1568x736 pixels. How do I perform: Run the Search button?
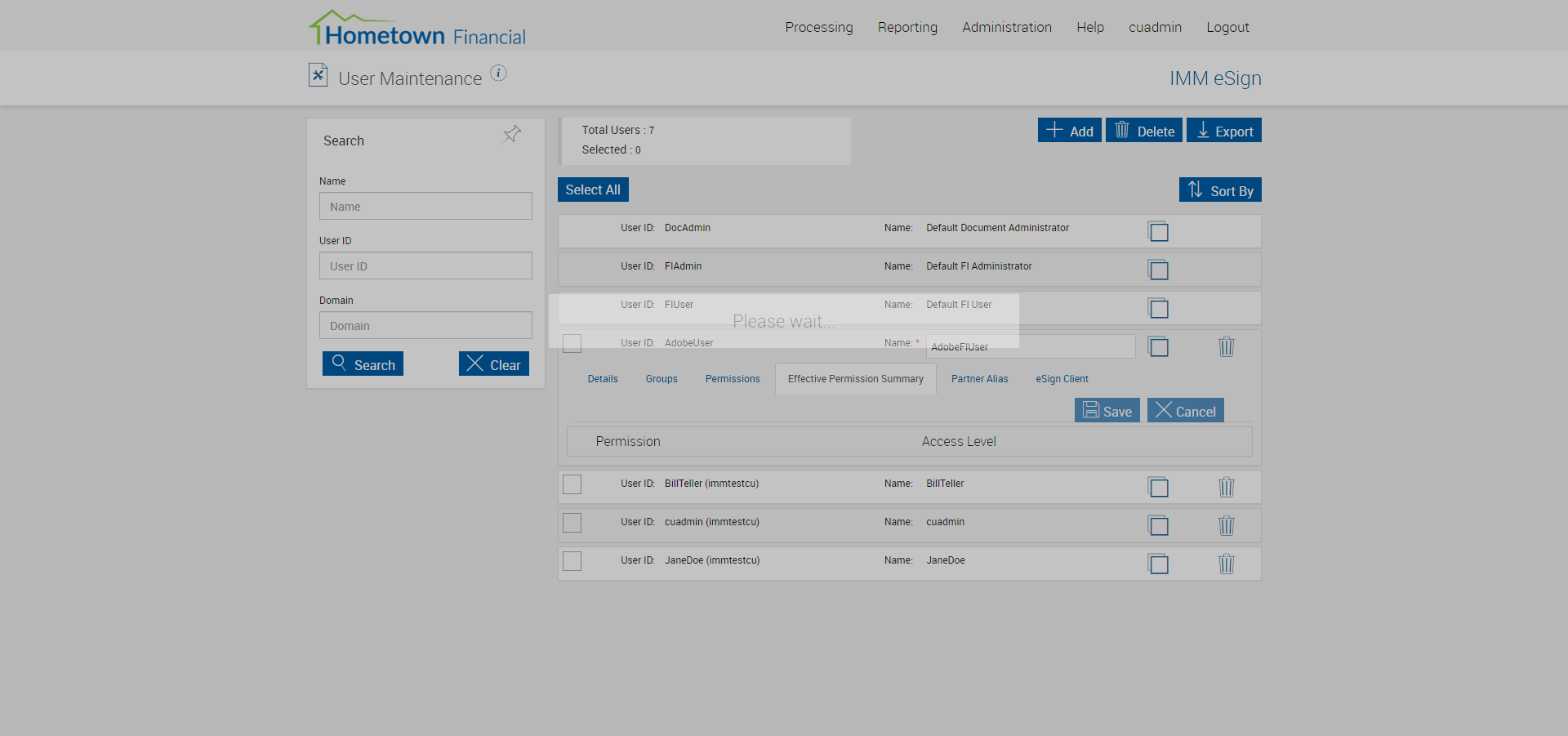coord(363,364)
